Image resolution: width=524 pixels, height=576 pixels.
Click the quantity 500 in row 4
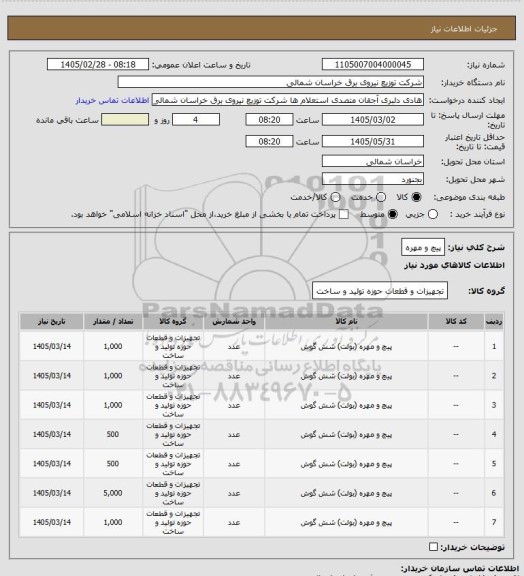tap(113, 435)
